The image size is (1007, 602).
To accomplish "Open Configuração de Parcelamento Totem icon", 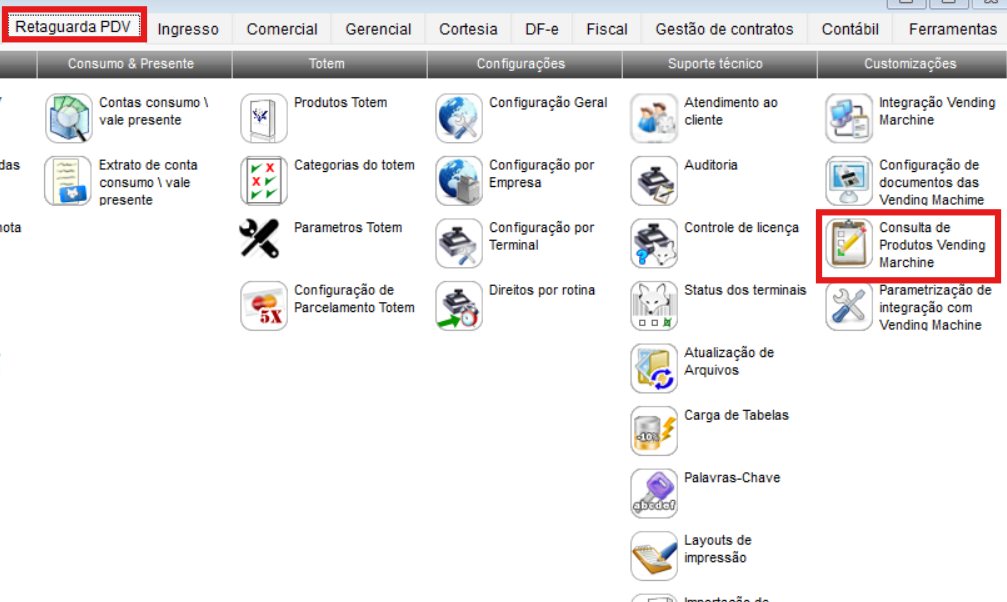I will coord(264,306).
